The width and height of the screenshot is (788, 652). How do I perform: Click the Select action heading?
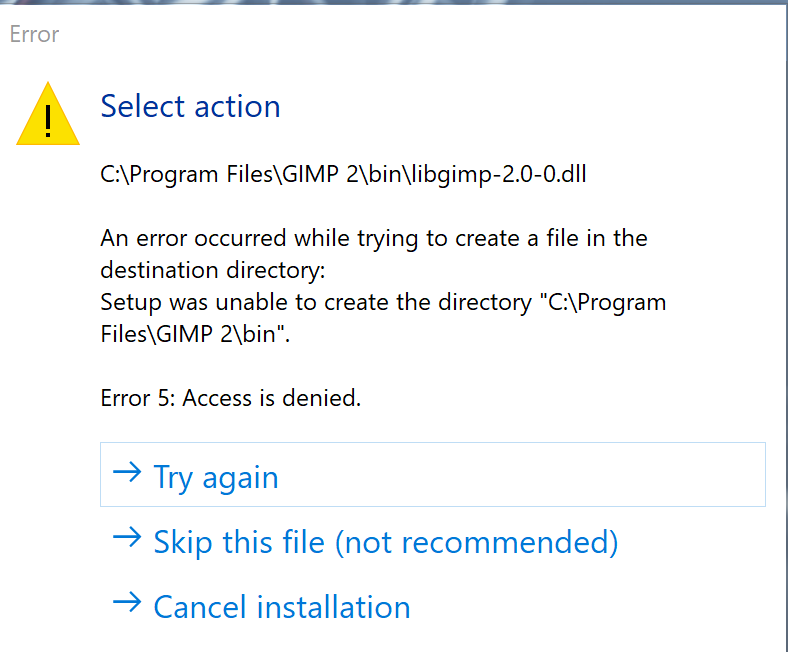pos(190,106)
